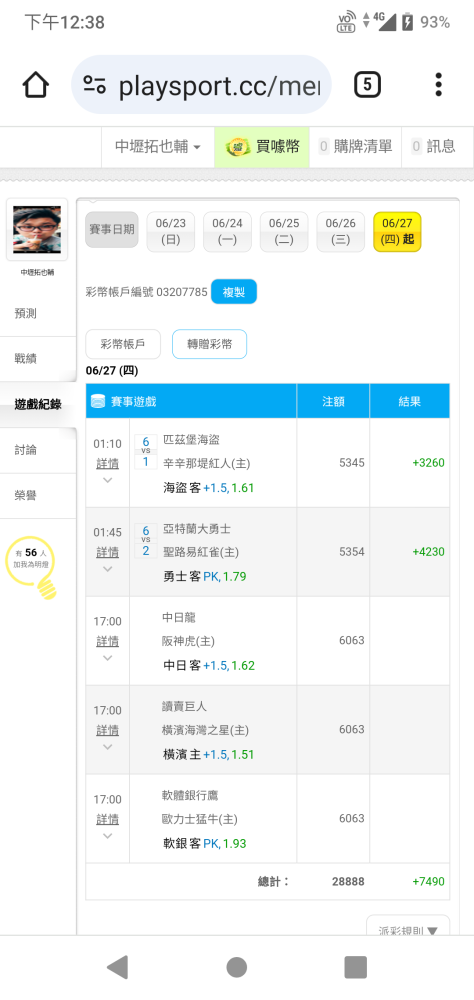Click the +4230 result value

click(429, 552)
